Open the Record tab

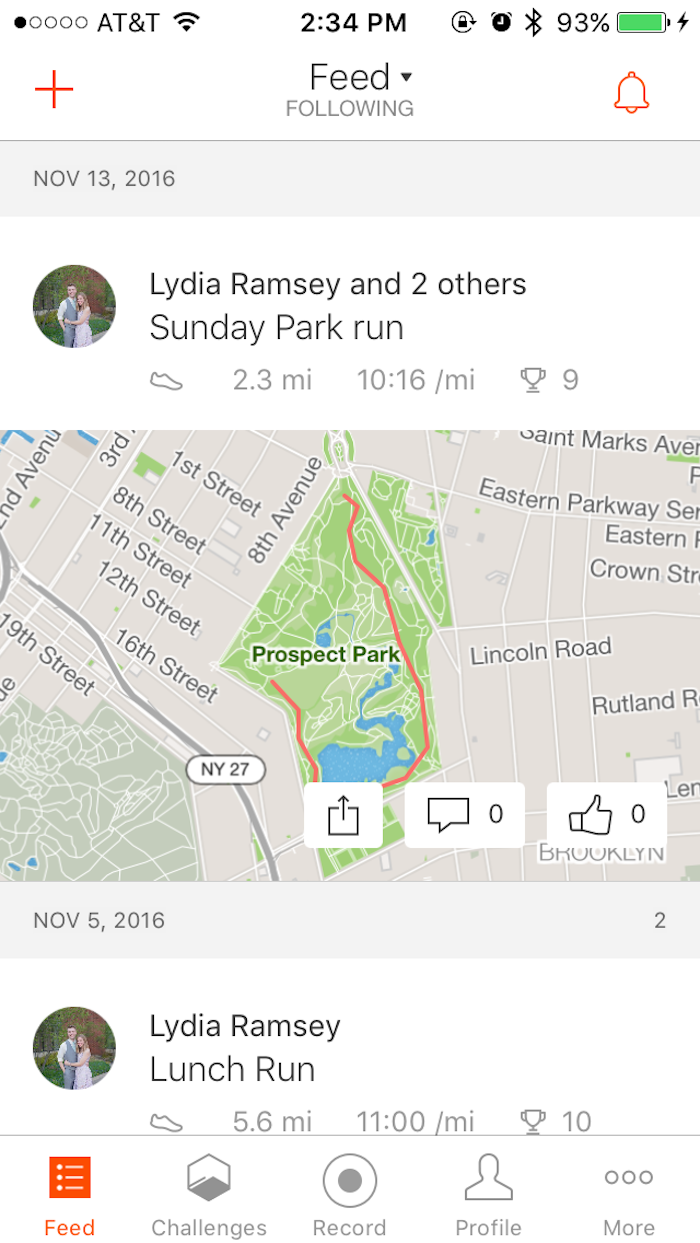click(349, 1194)
